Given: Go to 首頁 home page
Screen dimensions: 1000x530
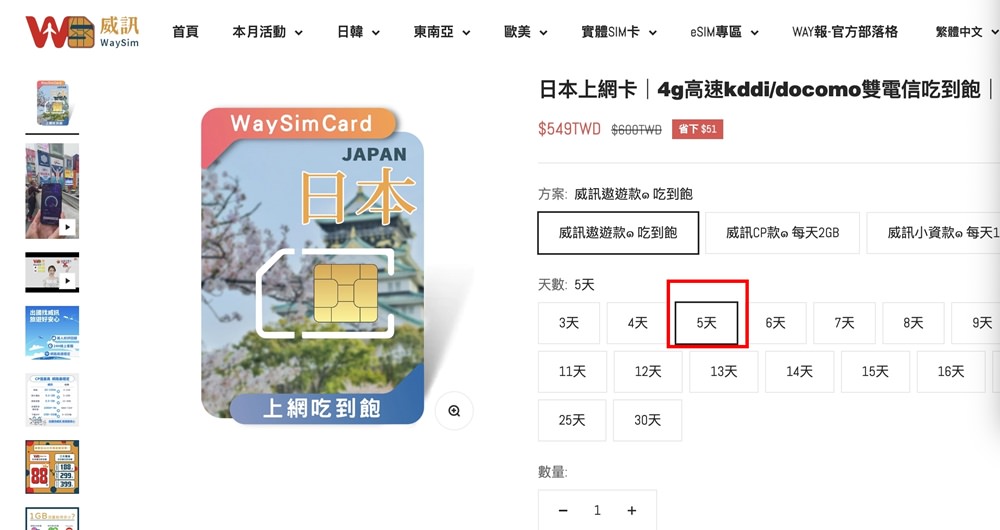Looking at the screenshot, I should pyautogui.click(x=186, y=32).
